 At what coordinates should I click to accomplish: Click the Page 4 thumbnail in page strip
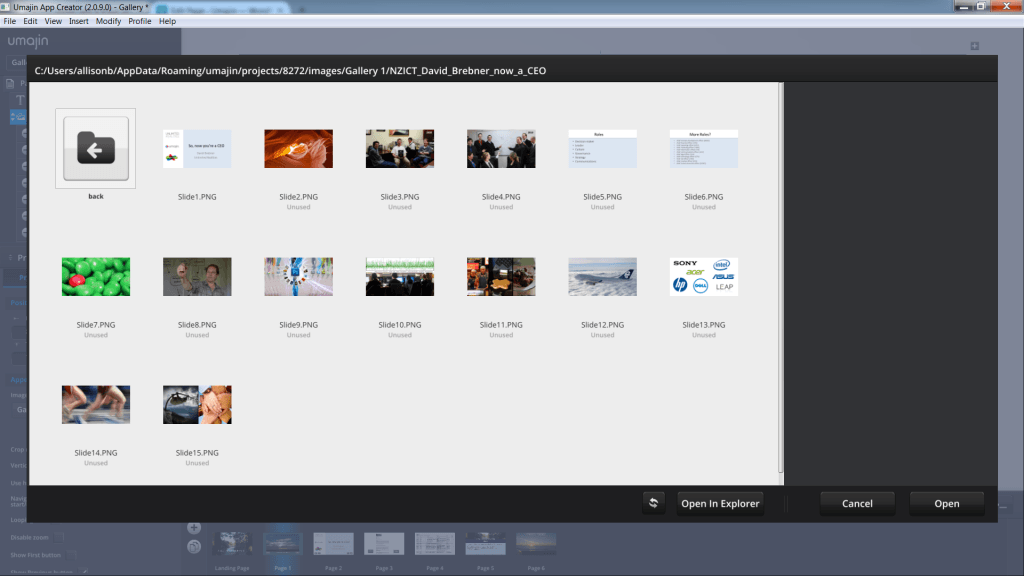(x=435, y=544)
